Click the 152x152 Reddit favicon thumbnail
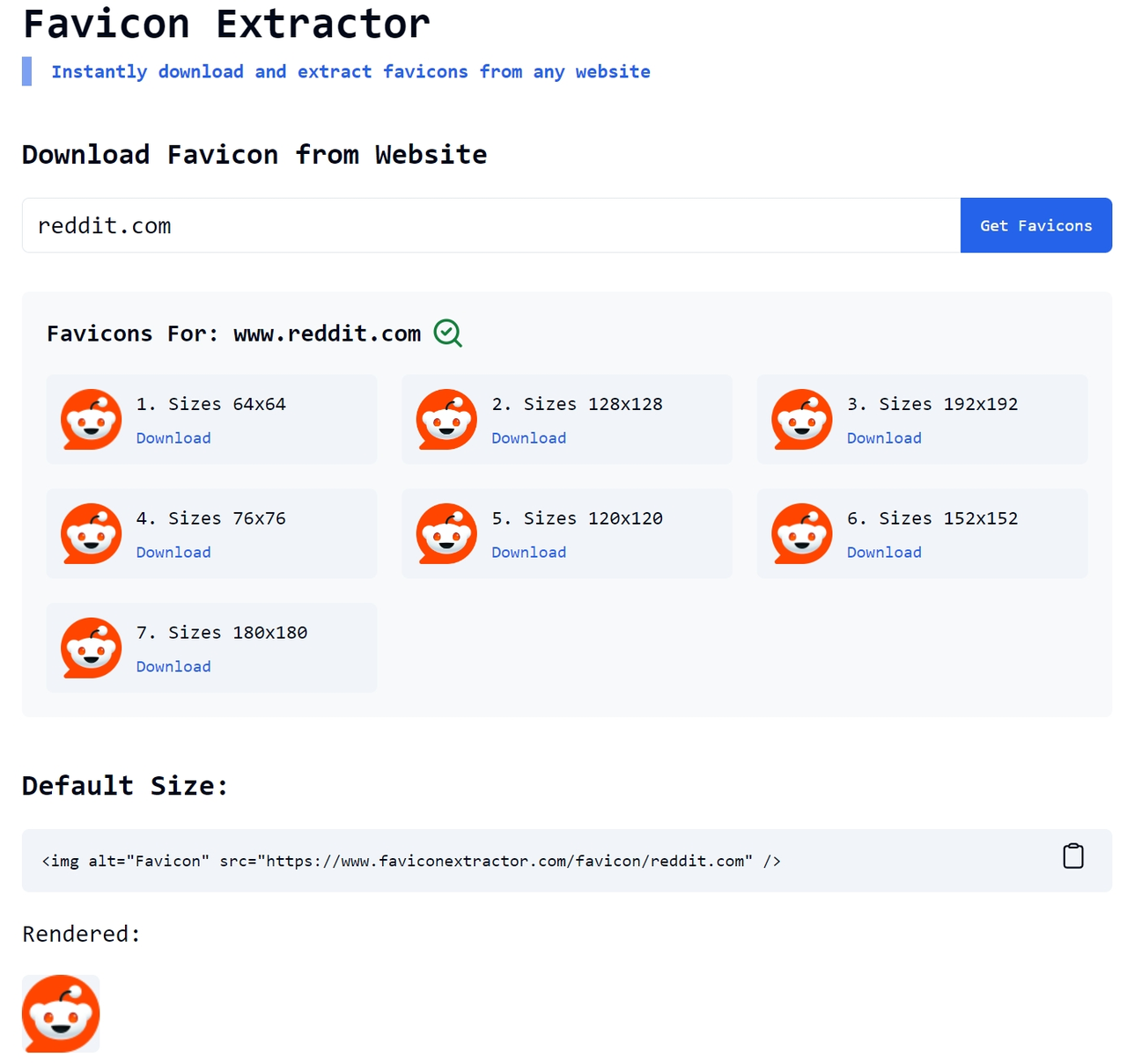1127x1064 pixels. (x=802, y=533)
